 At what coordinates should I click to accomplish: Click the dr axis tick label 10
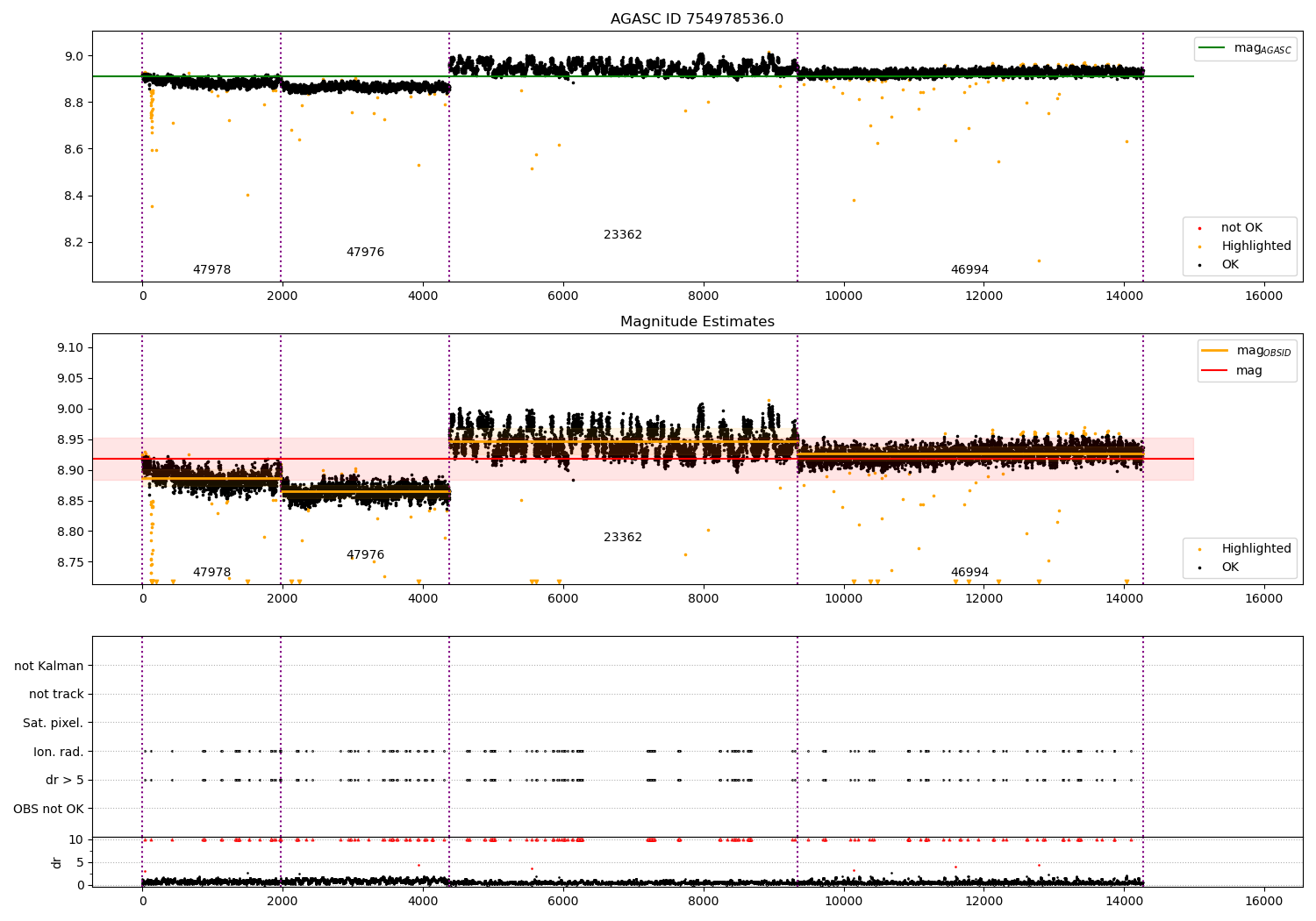tap(76, 839)
